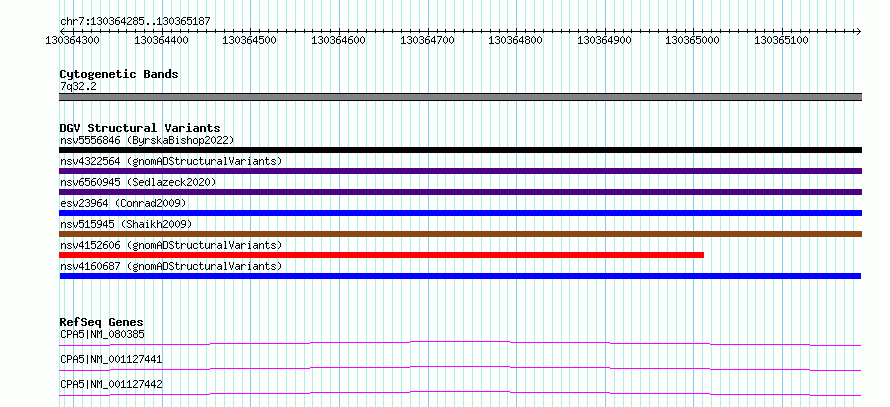Click the purple nsv4322564 variant bar
Image resolution: width=890 pixels, height=407 pixels.
[x=460, y=171]
